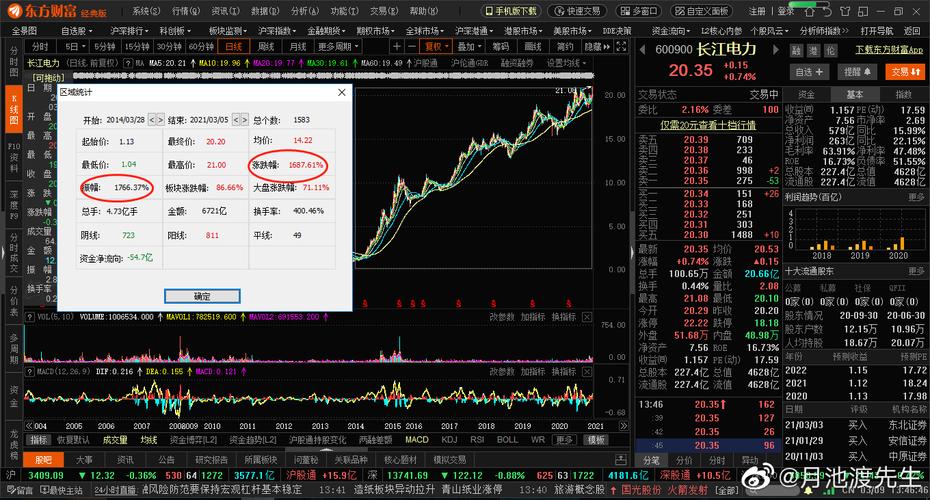The image size is (930, 500).
Task: Click 登录 to log in
Action: coord(785,11)
